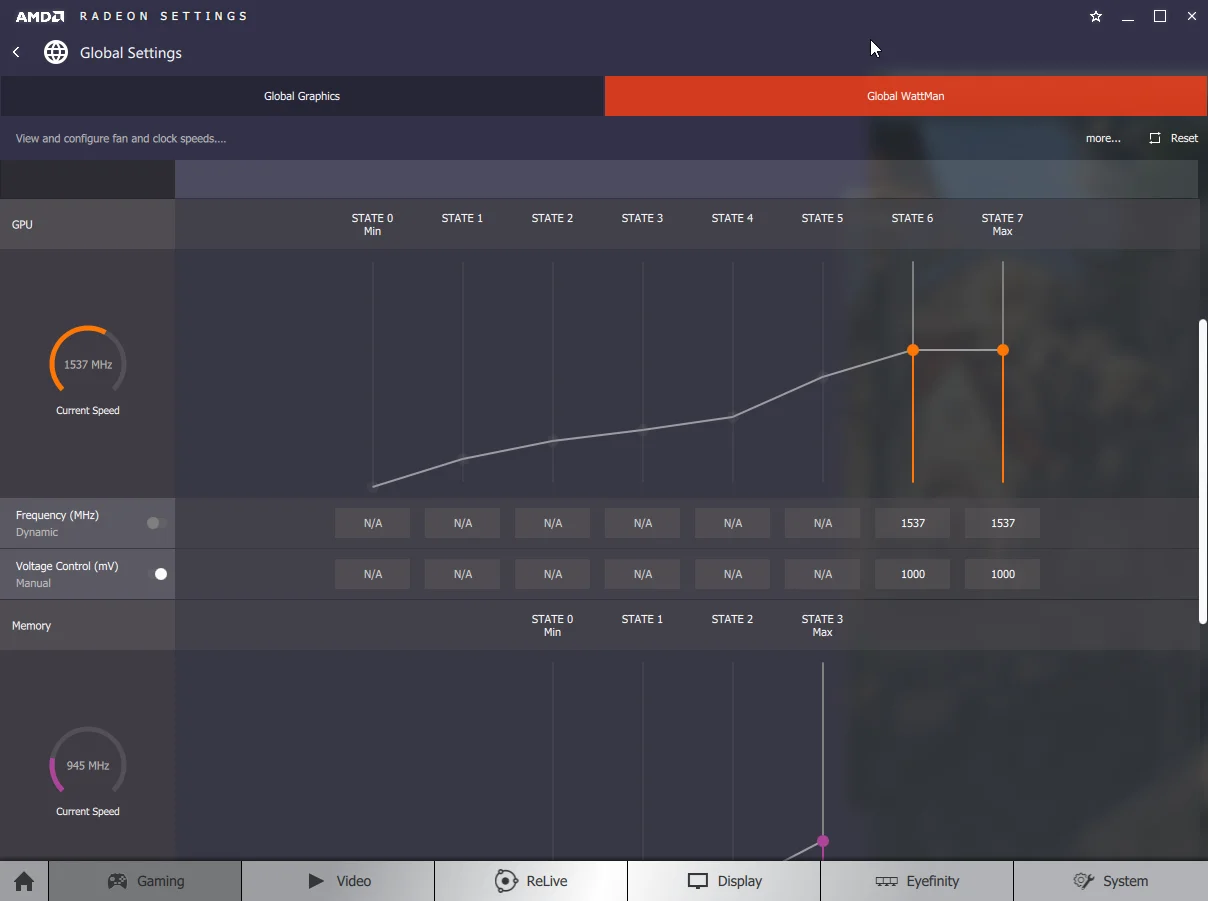The width and height of the screenshot is (1208, 901).
Task: Click the GPU State 7 Max frequency point
Action: pyautogui.click(x=1003, y=350)
